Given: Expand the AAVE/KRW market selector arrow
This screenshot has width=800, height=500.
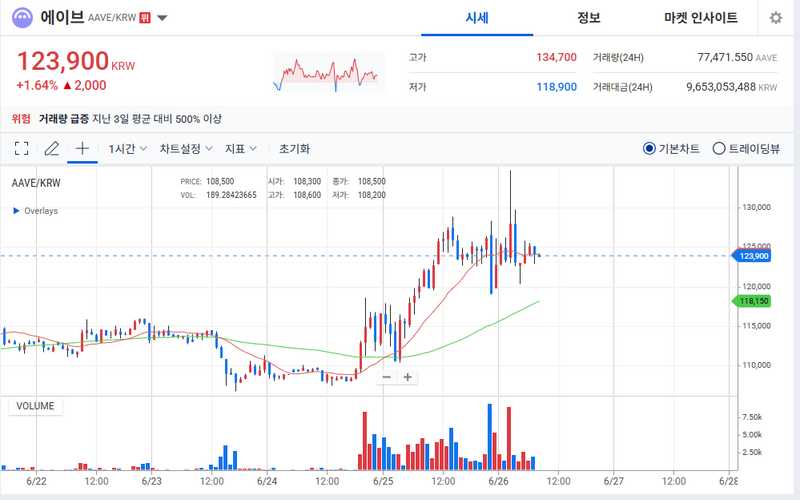Looking at the screenshot, I should click(x=162, y=18).
